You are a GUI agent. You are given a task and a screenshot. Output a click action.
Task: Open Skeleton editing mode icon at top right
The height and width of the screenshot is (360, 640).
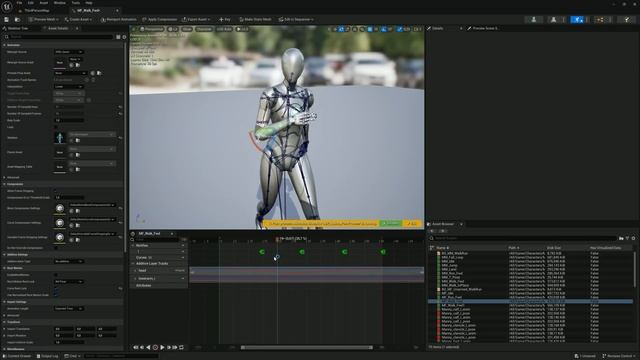[533, 19]
